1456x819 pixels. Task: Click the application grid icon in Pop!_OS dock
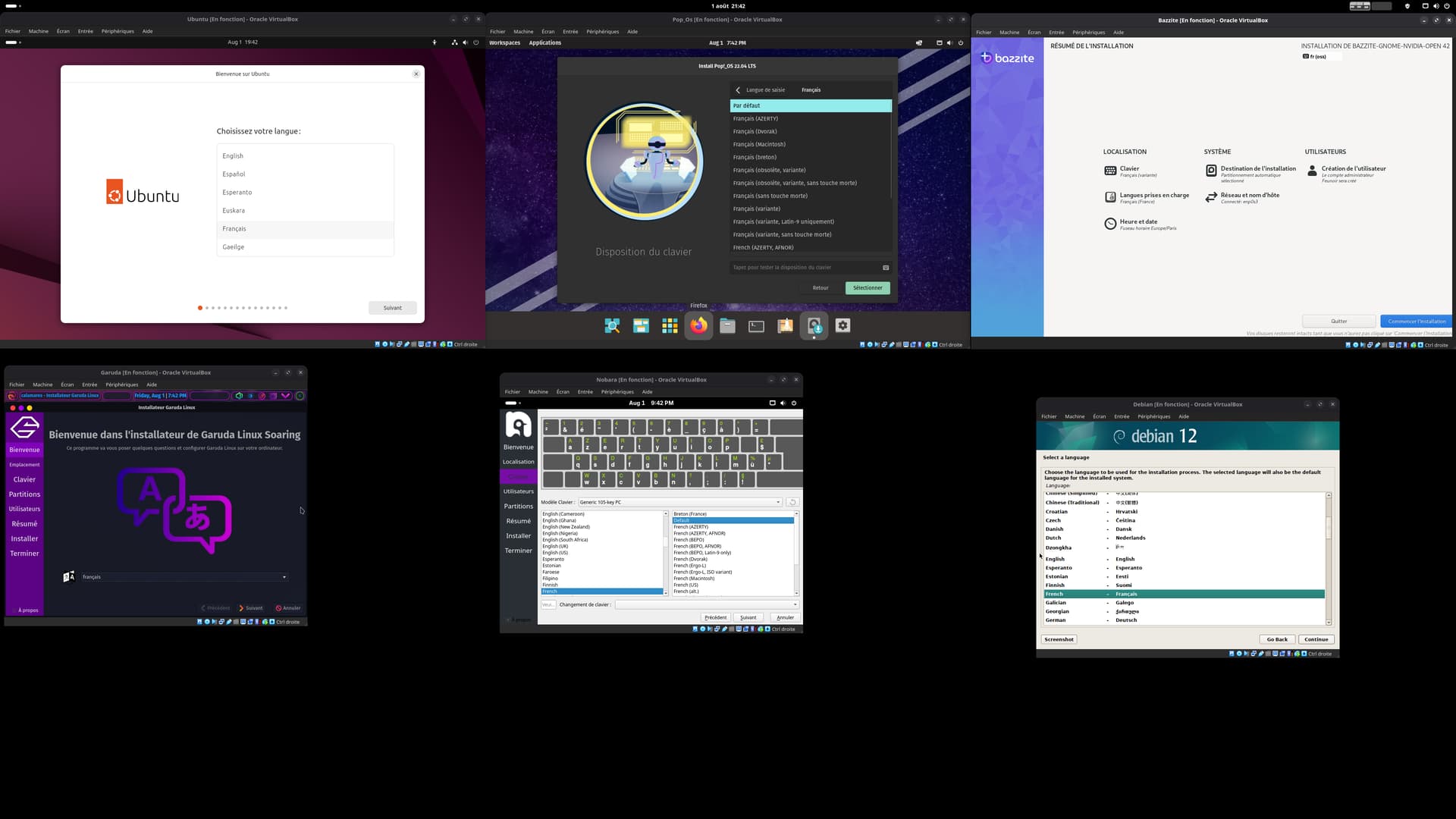coord(670,326)
